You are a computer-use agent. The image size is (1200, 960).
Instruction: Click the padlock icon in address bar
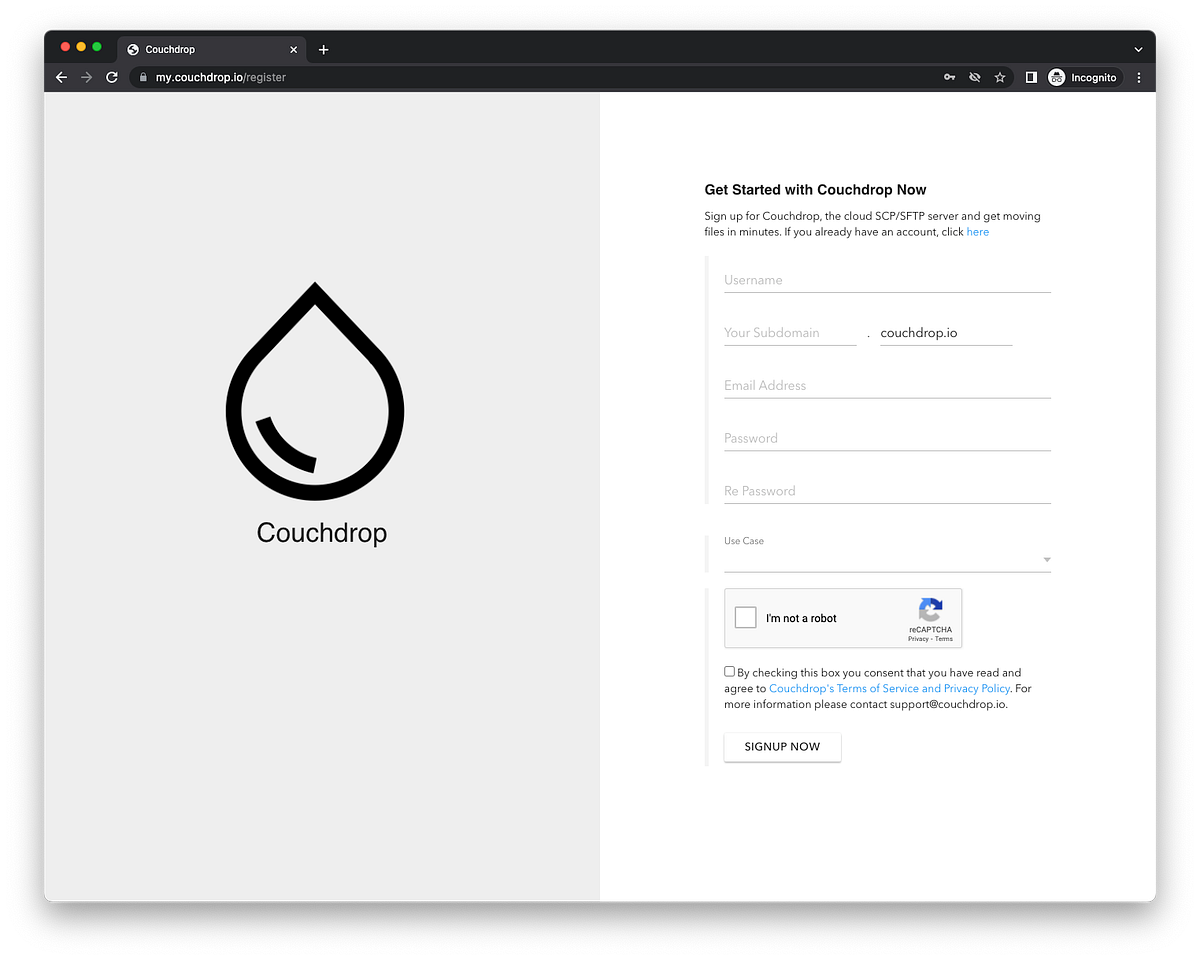coord(142,76)
